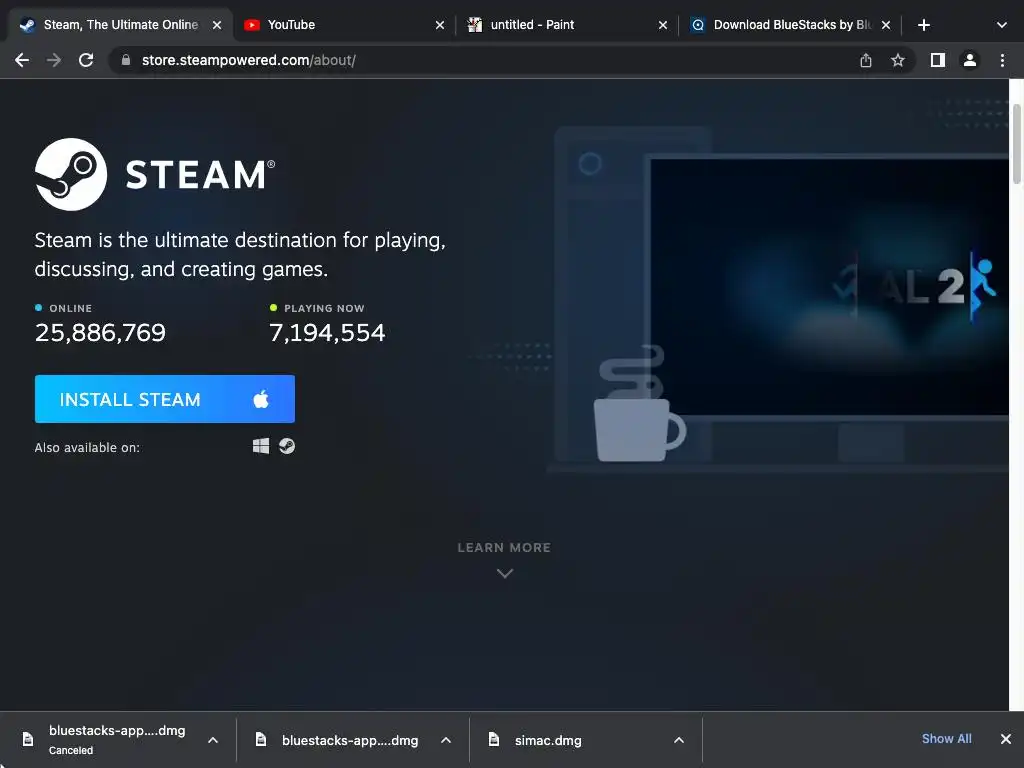This screenshot has width=1024, height=768.
Task: Click the share page icon in address bar
Action: (x=866, y=60)
